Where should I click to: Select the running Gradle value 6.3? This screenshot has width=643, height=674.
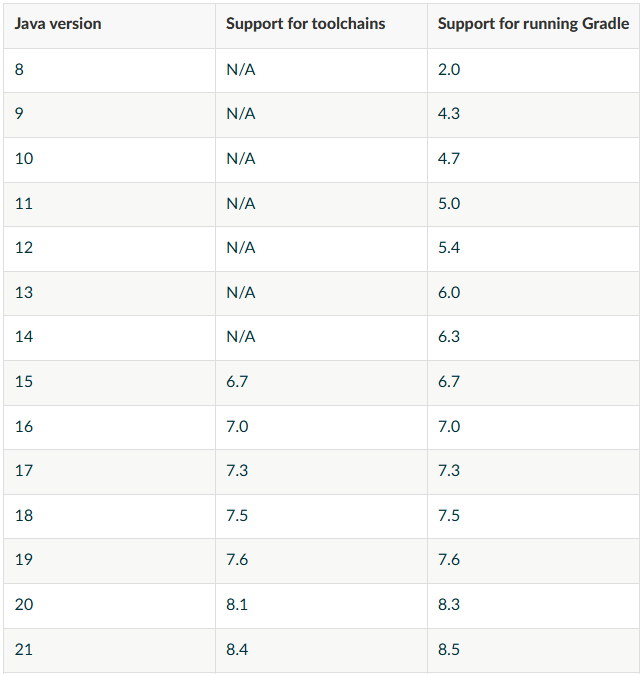449,337
